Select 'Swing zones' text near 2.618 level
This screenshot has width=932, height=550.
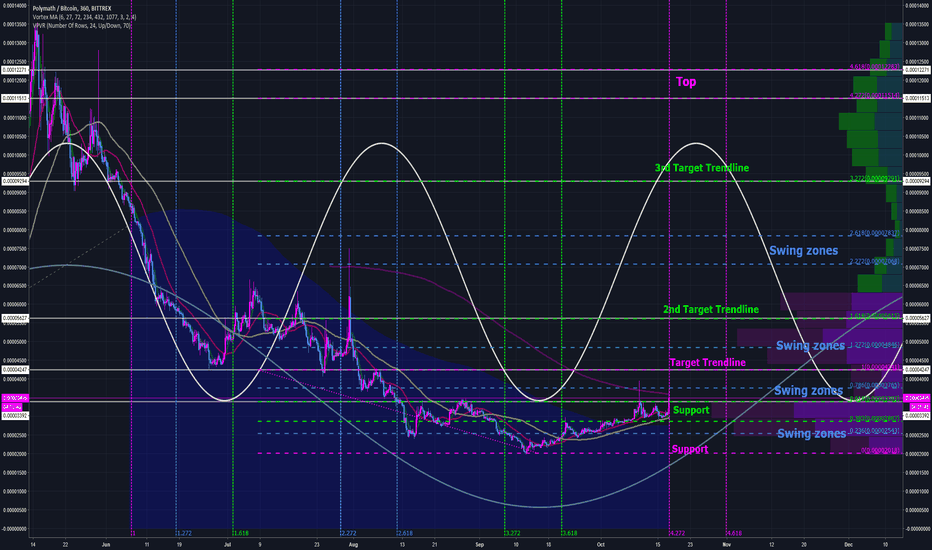pyautogui.click(x=804, y=250)
